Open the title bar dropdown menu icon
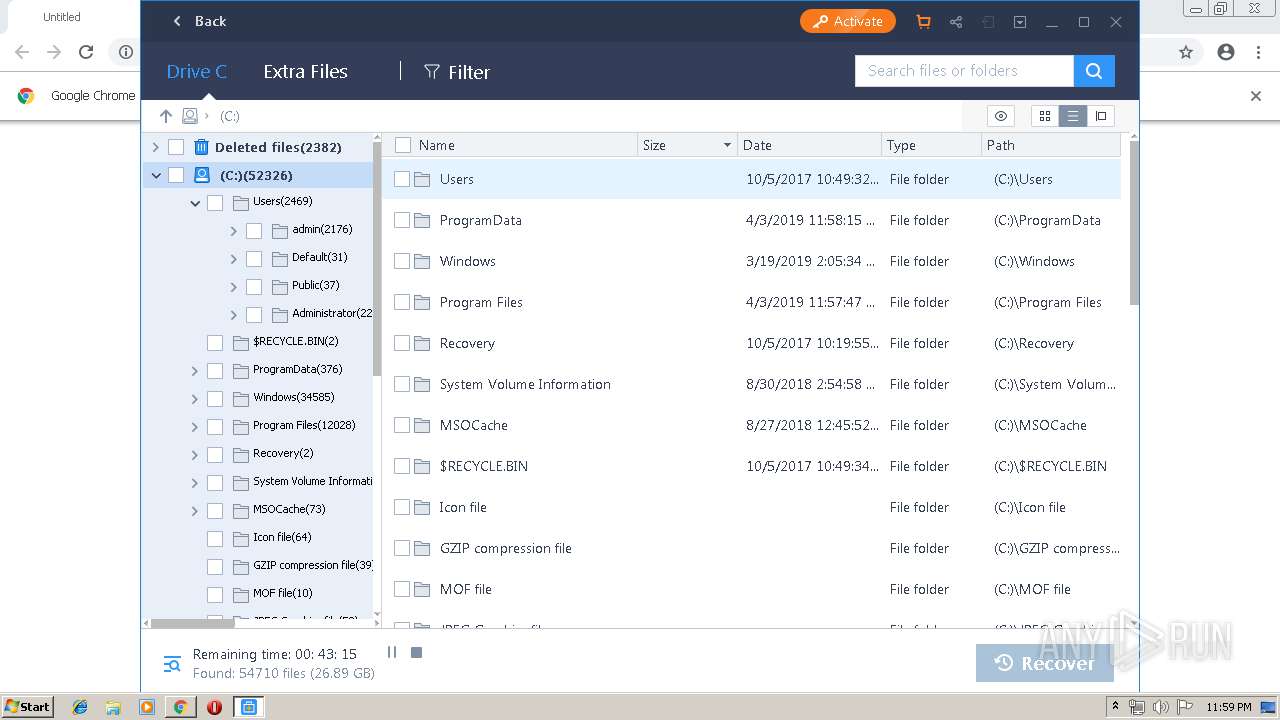The width and height of the screenshot is (1280, 720). (1020, 22)
